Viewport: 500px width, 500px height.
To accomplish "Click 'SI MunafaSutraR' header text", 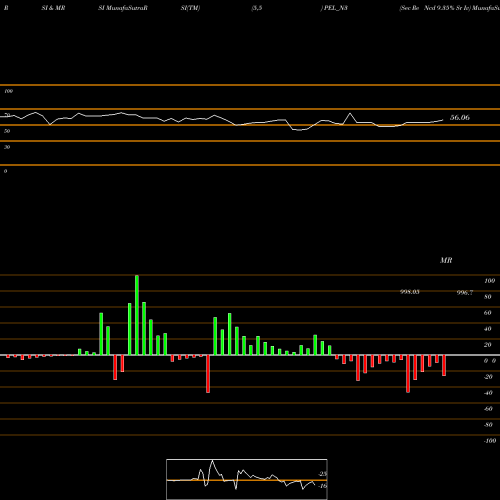I will [123, 8].
